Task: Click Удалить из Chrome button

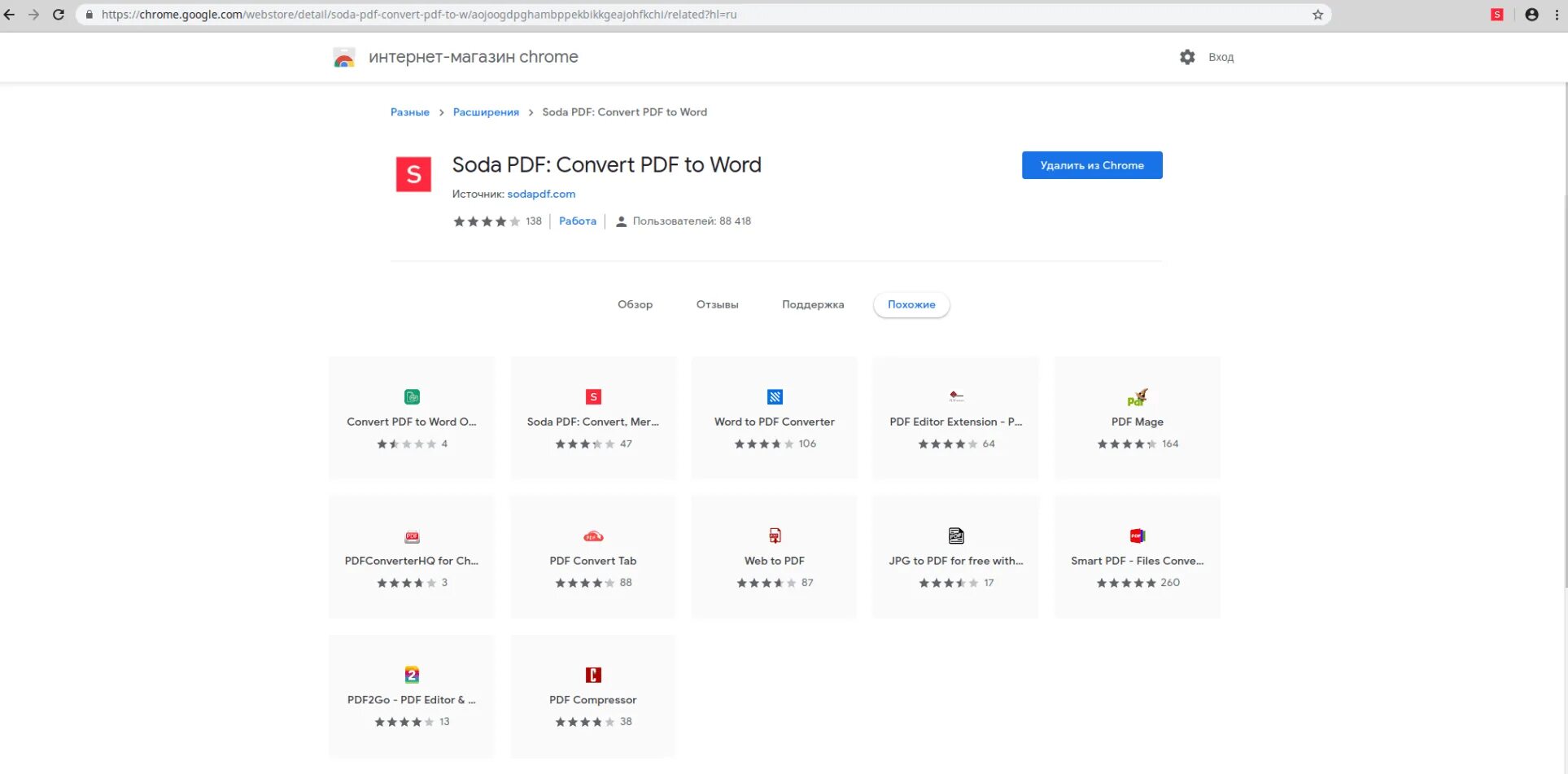Action: (x=1092, y=165)
